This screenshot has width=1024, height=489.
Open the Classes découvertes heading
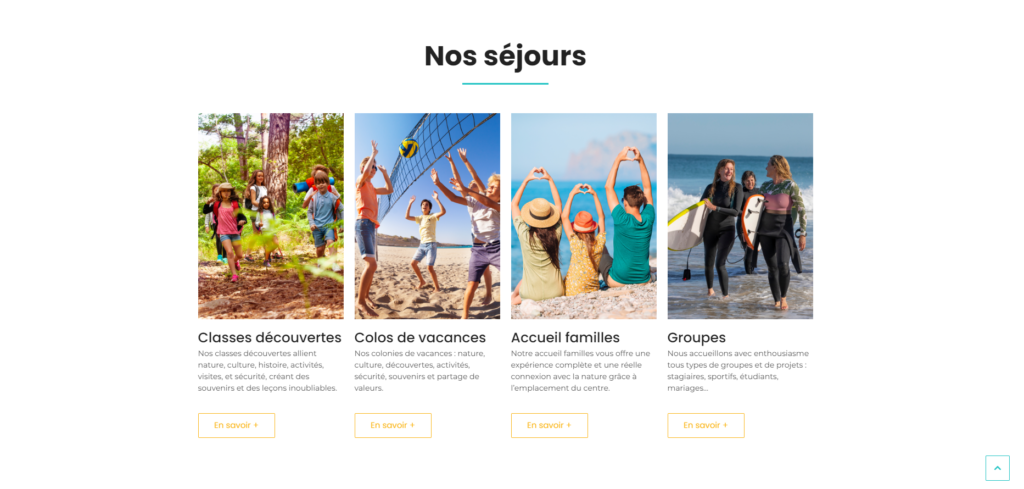click(270, 338)
